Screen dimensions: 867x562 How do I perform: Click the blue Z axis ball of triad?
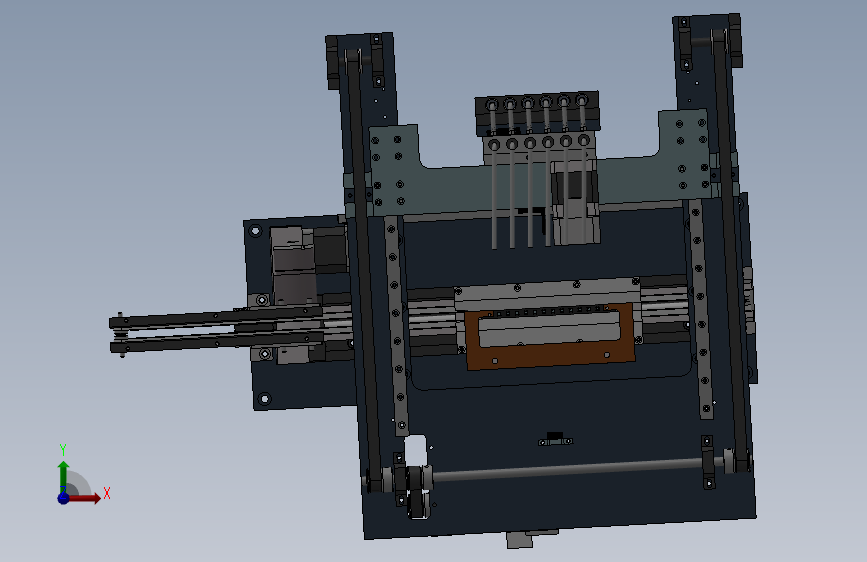click(x=63, y=498)
